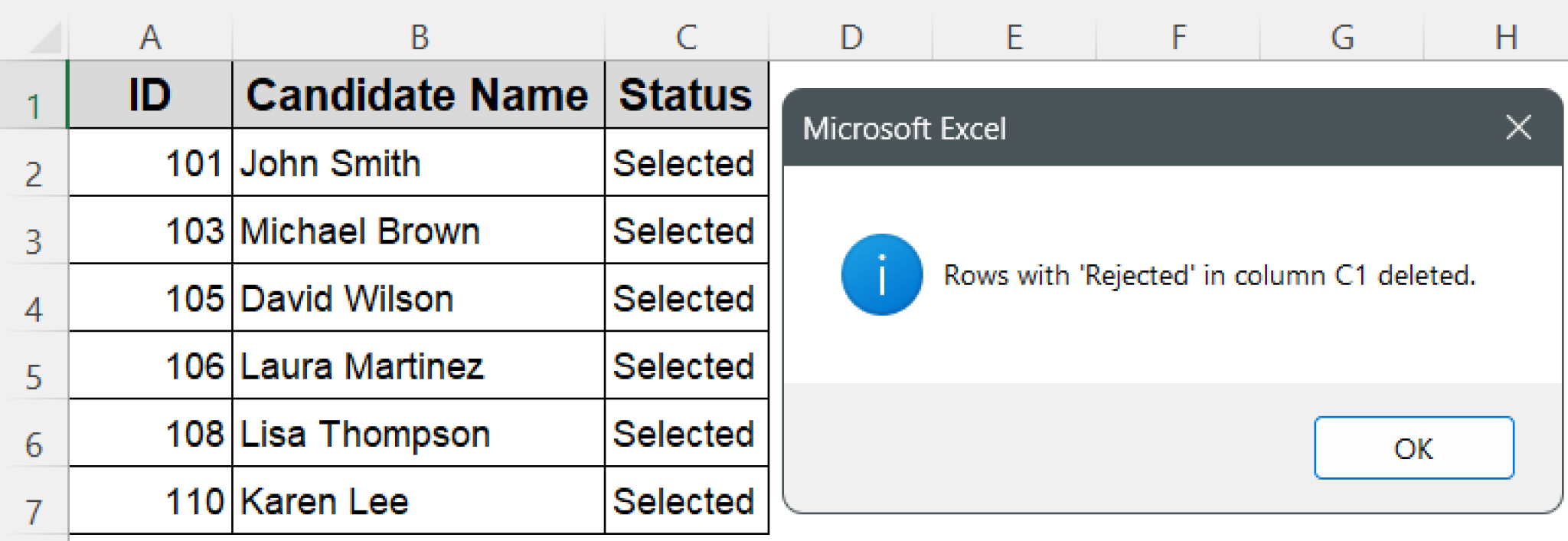Select column F header
Viewport: 1568px width, 541px height.
coord(1178,37)
